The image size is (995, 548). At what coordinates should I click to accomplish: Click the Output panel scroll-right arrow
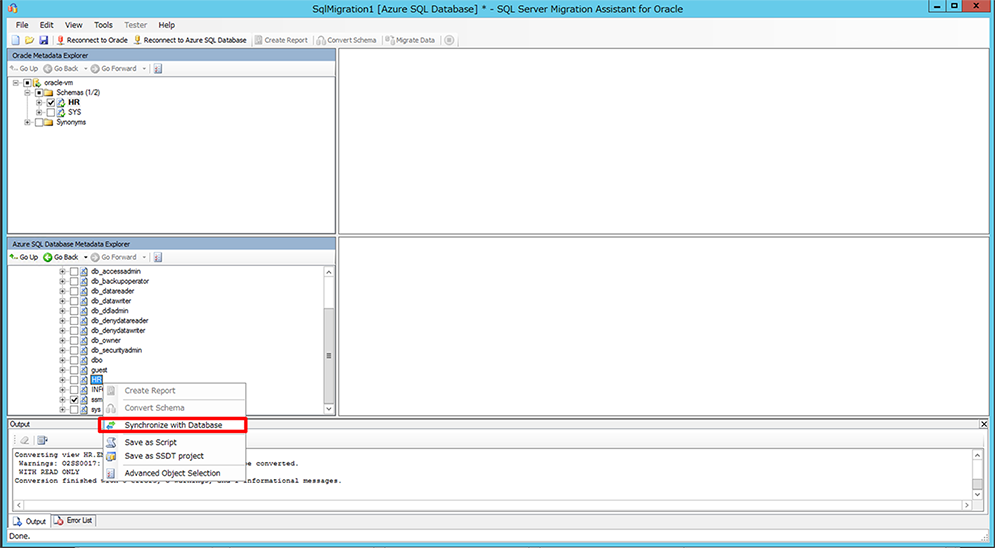tap(967, 506)
